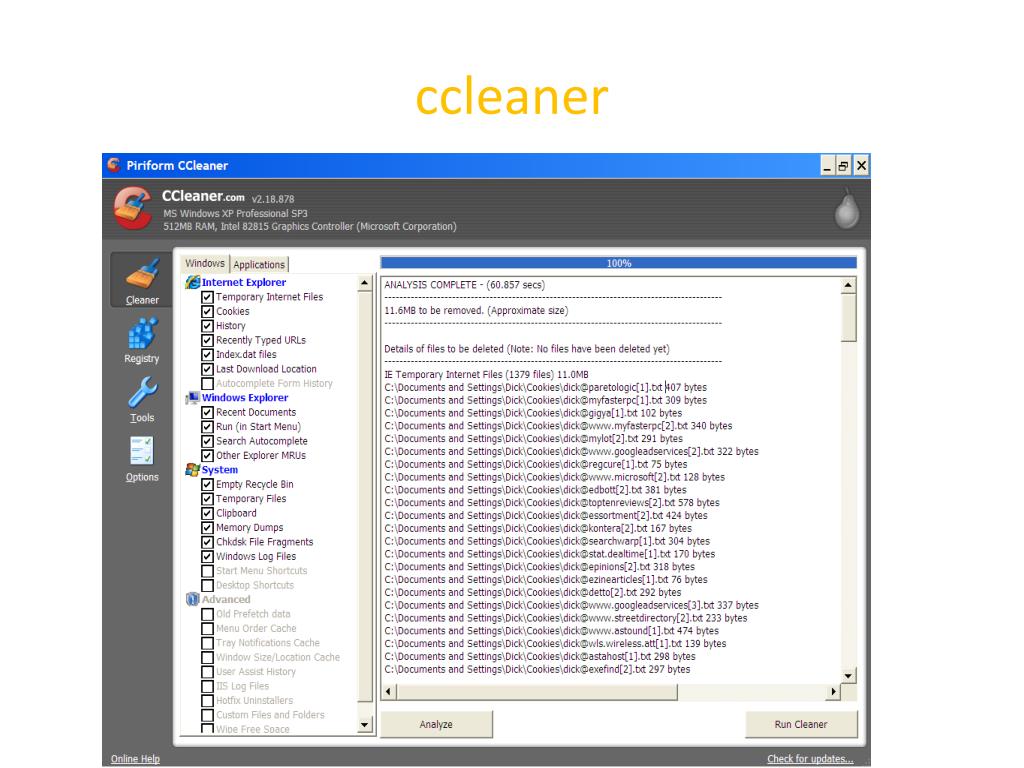Enable IIS Log Files checkbox
Image resolution: width=1024 pixels, height=768 pixels.
click(x=207, y=686)
